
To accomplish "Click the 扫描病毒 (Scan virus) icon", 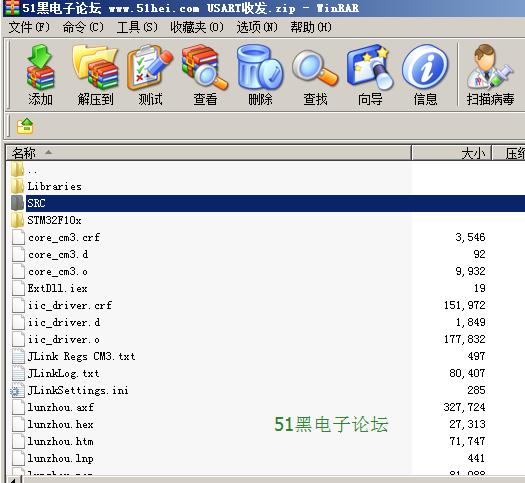I will click(x=490, y=68).
